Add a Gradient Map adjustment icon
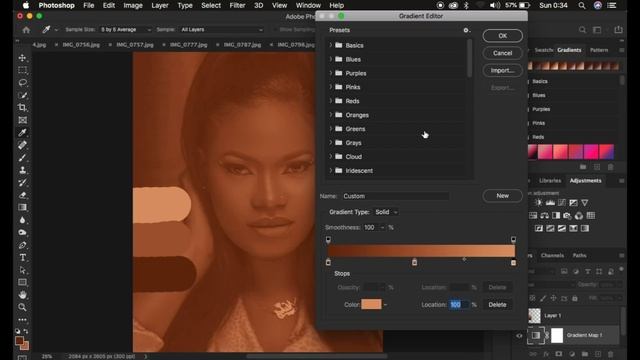This screenshot has height=360, width=640. [585, 228]
